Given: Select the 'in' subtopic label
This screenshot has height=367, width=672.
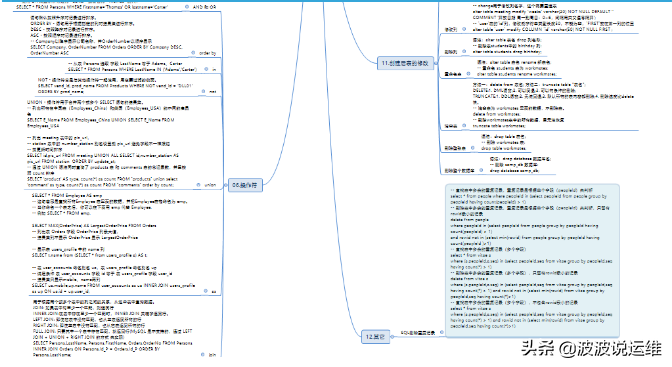Looking at the screenshot, I should point(214,69).
